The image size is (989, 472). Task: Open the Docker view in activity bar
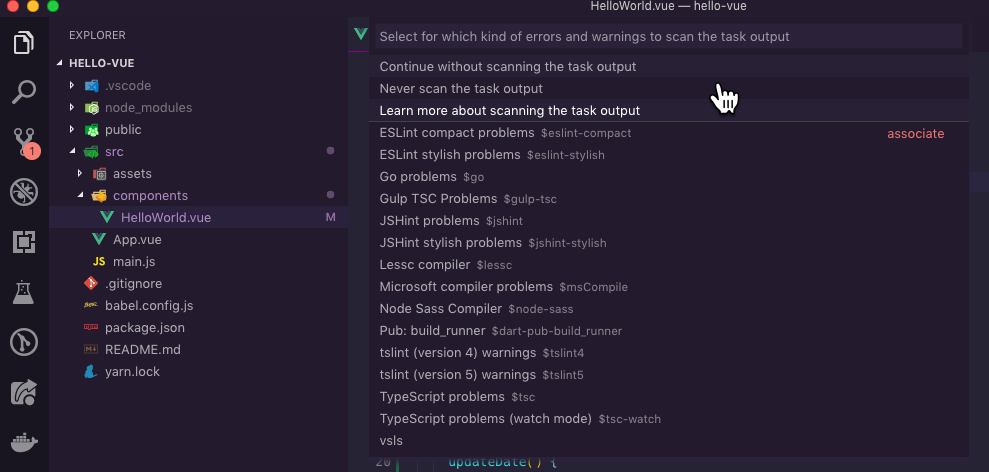pyautogui.click(x=24, y=442)
